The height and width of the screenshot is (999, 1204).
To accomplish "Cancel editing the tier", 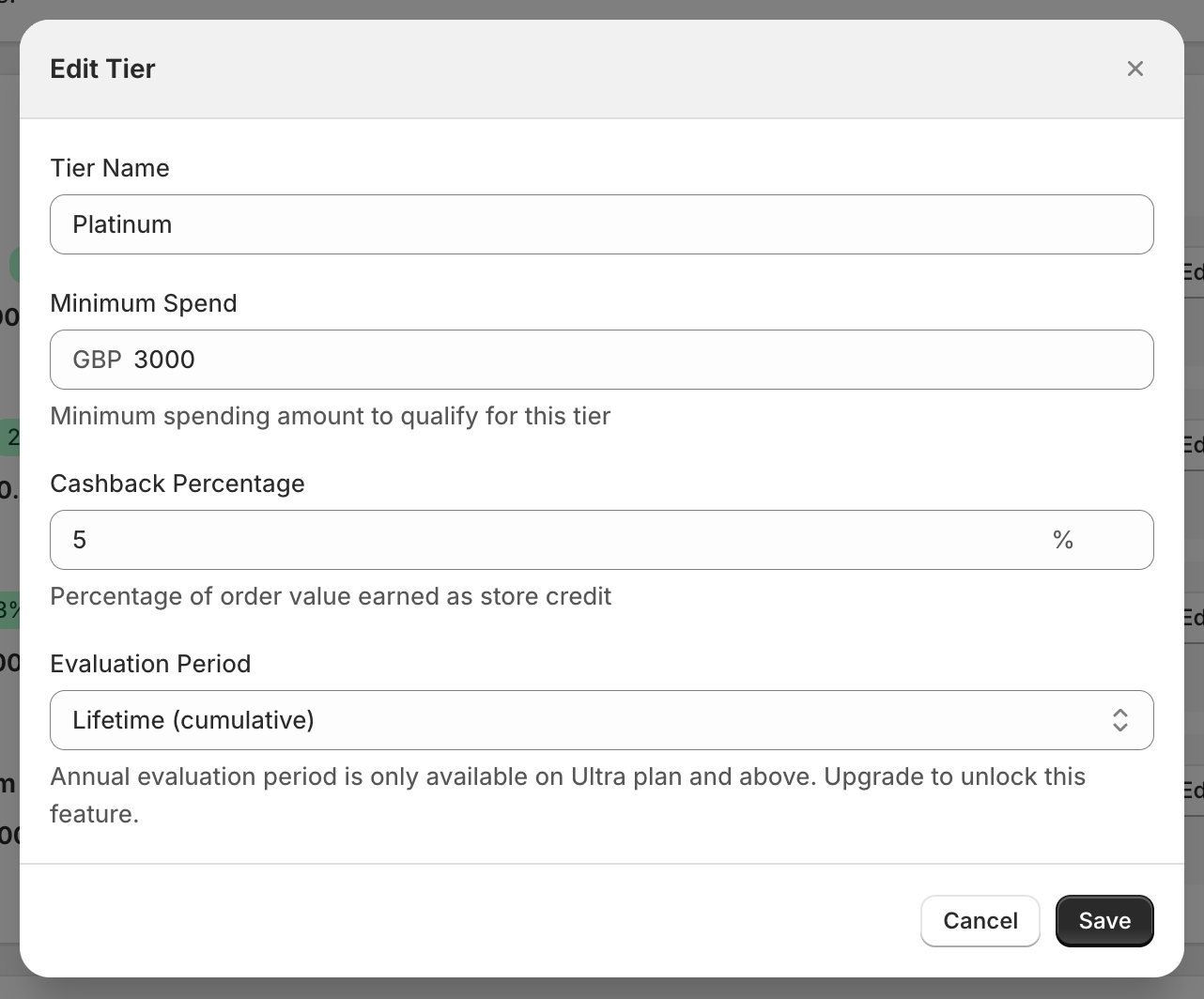I will pyautogui.click(x=980, y=920).
